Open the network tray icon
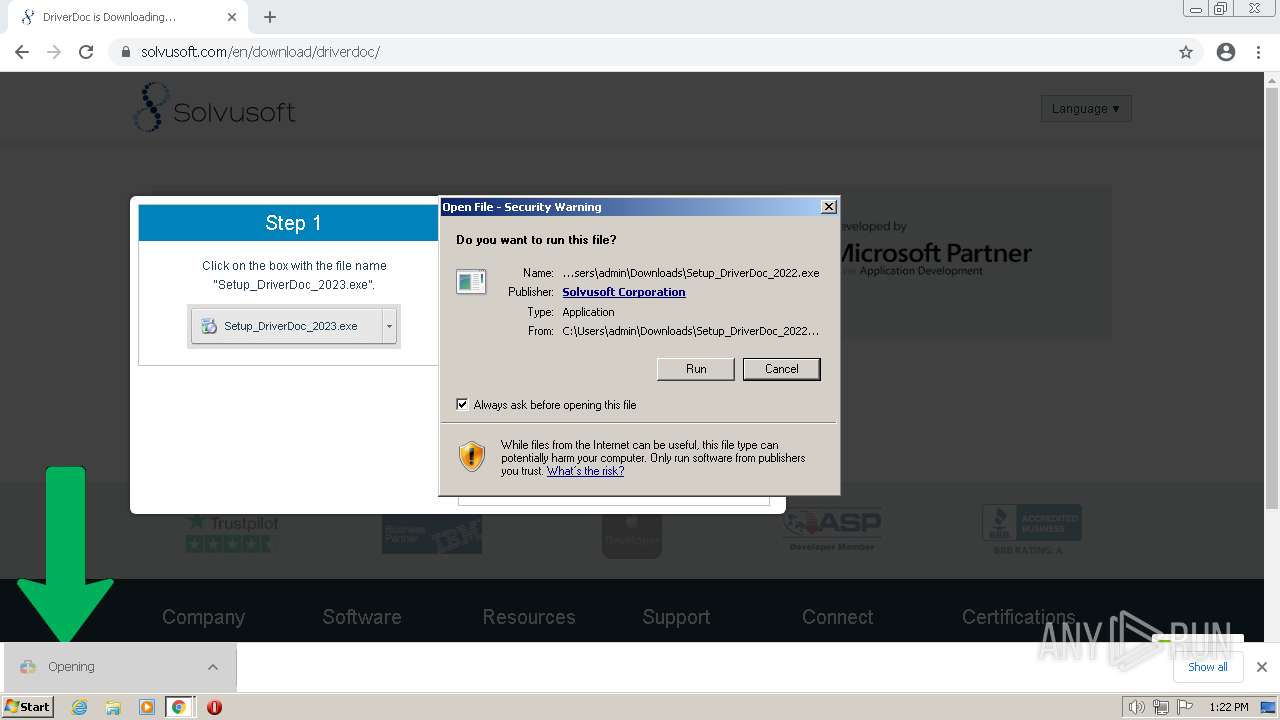This screenshot has width=1280, height=720. (x=1160, y=707)
